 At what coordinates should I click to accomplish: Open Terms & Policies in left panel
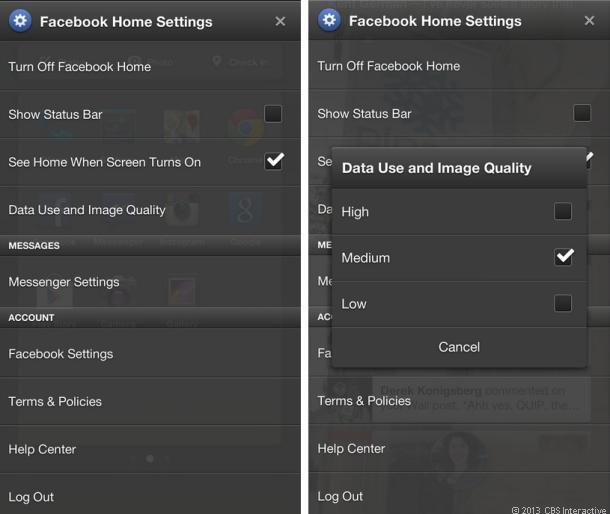(x=55, y=401)
